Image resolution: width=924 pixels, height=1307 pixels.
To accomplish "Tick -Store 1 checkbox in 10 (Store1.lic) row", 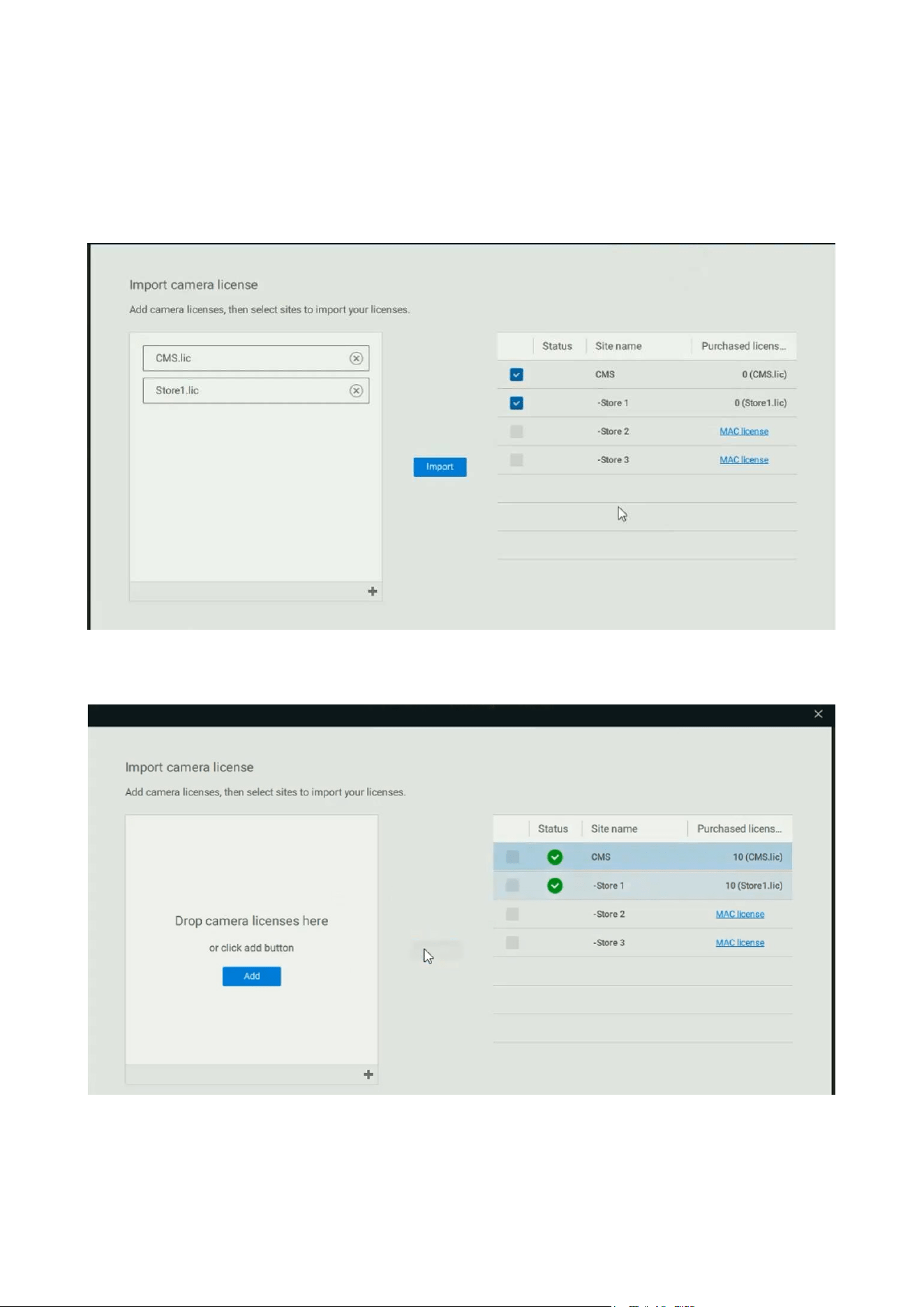I will click(x=512, y=885).
